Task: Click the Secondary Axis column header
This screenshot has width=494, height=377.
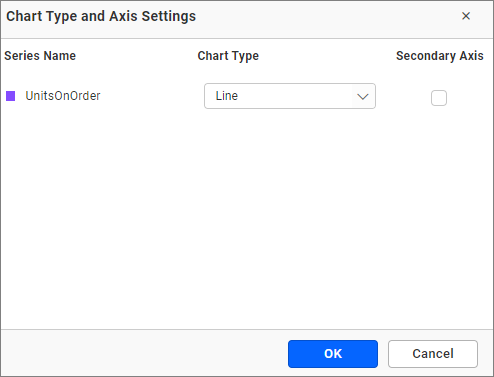Action: coord(440,56)
